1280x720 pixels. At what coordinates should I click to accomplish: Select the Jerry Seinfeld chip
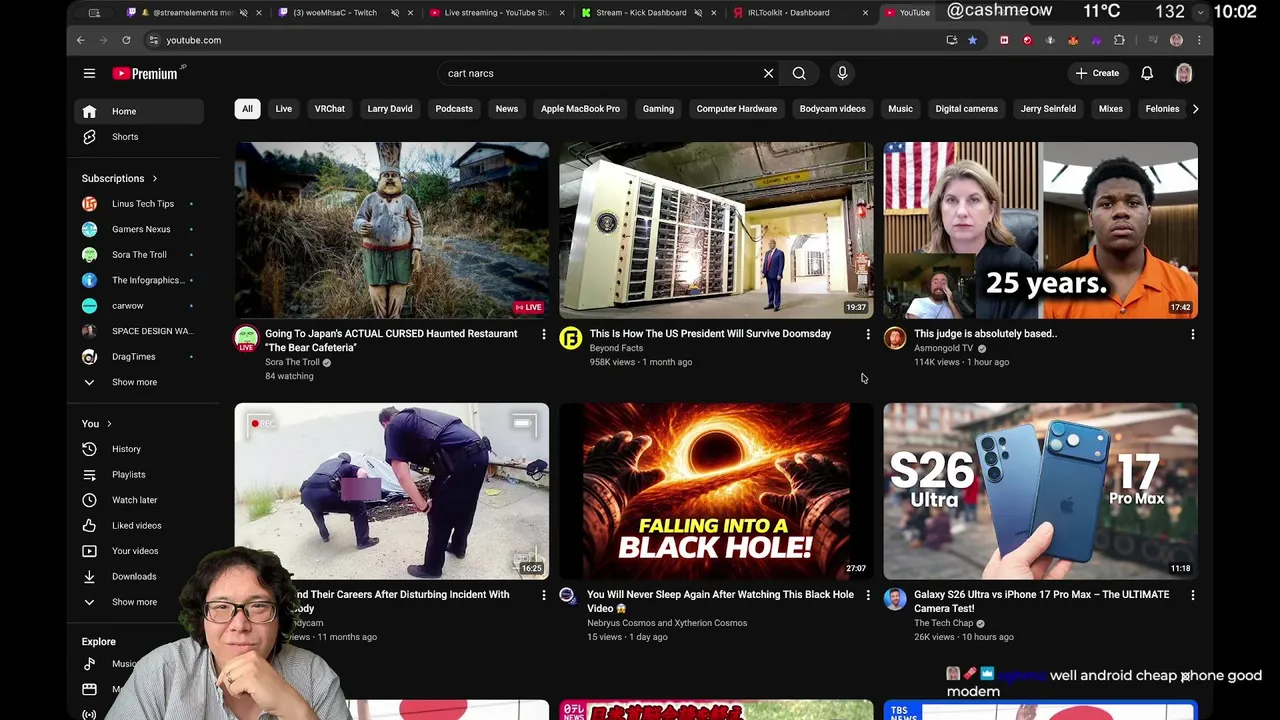click(x=1048, y=109)
